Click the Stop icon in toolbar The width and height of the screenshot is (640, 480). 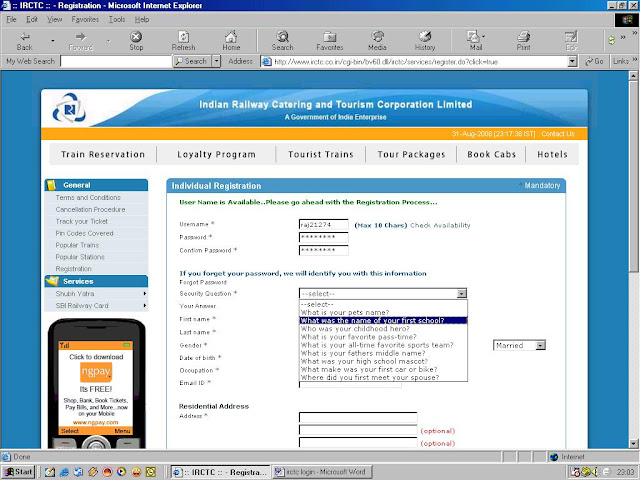[136, 41]
